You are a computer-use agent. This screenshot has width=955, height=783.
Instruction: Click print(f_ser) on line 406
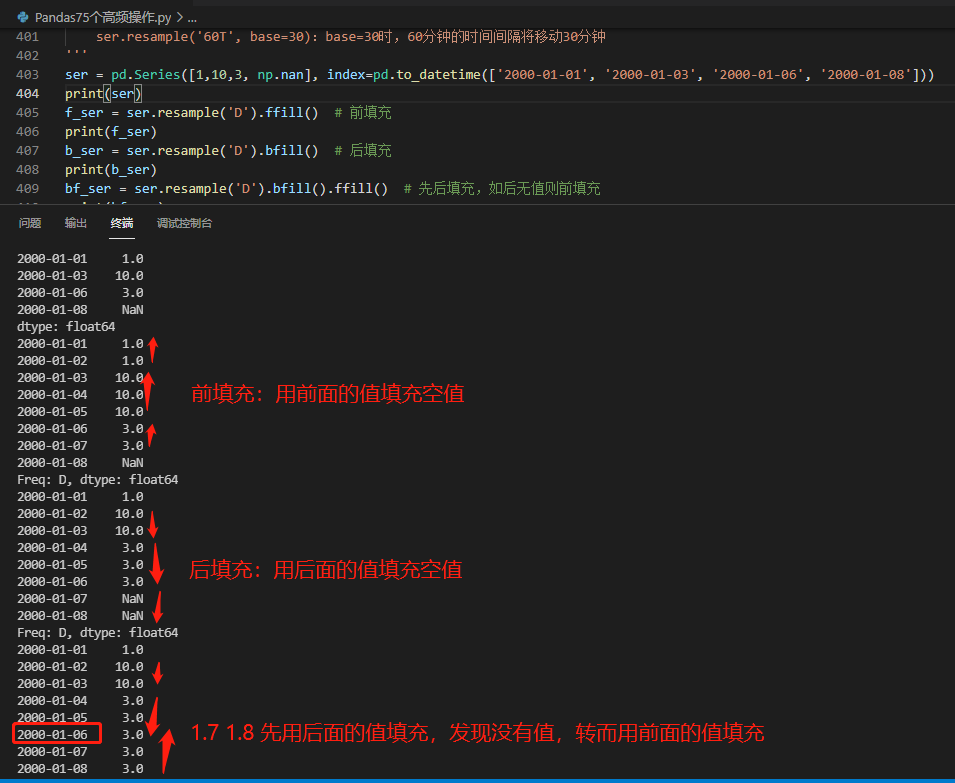111,132
